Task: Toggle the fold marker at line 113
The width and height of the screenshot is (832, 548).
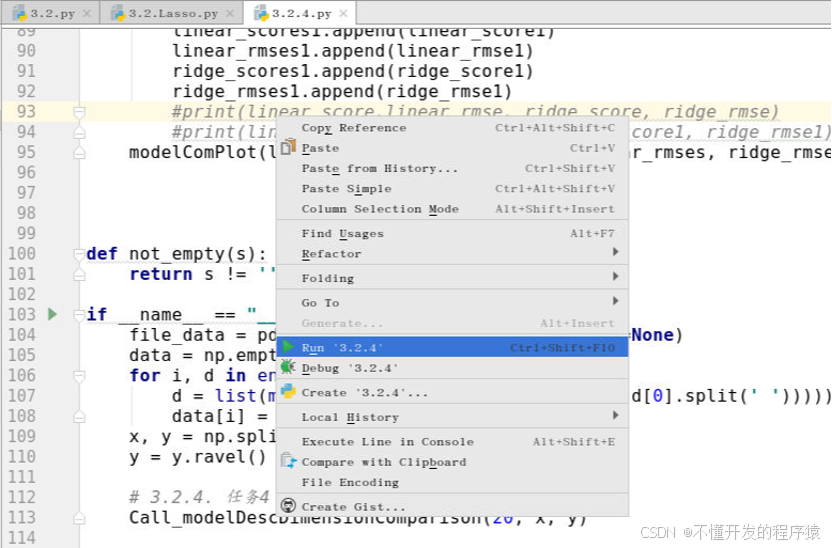Action: click(79, 518)
